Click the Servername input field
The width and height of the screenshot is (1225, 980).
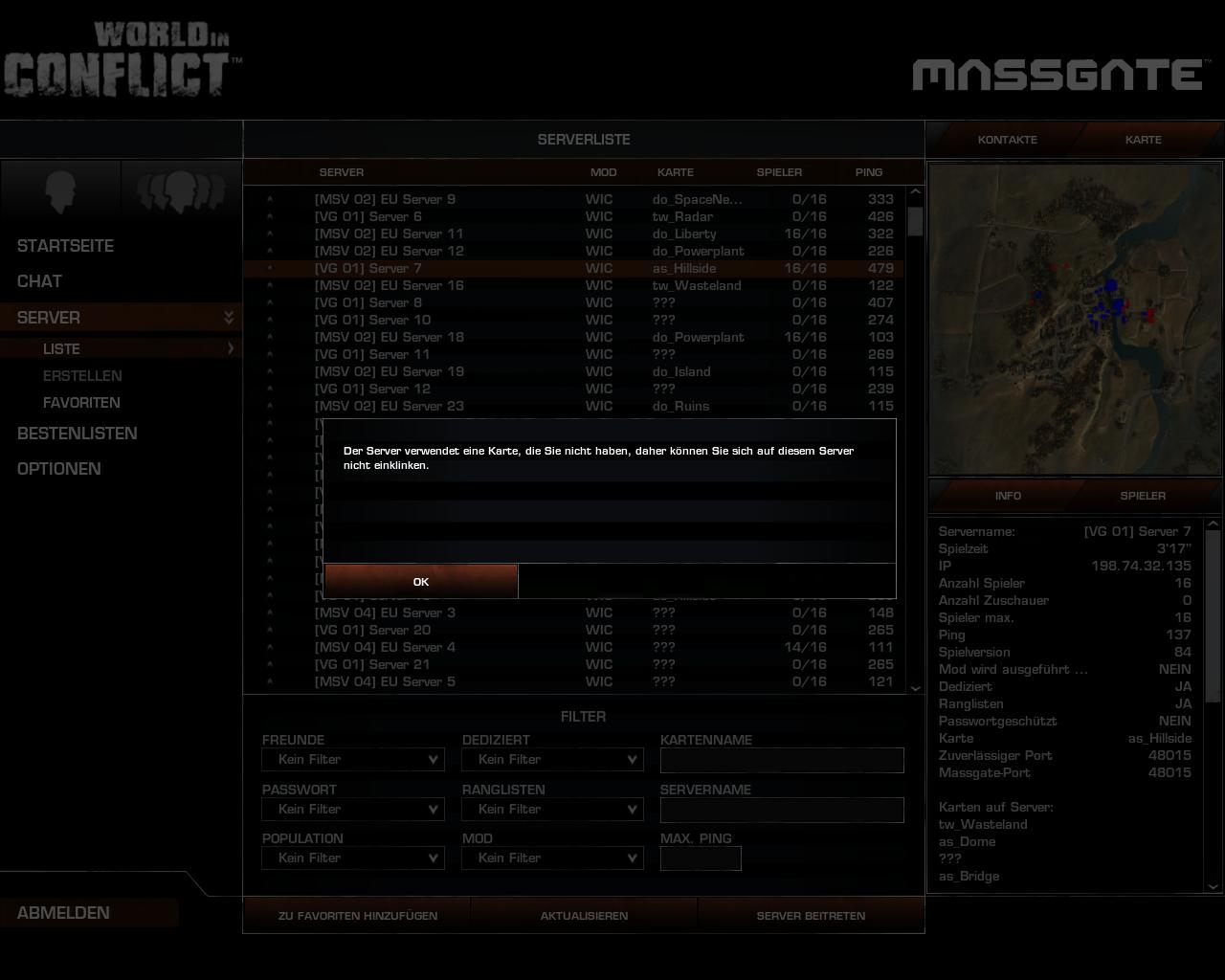pos(782,810)
